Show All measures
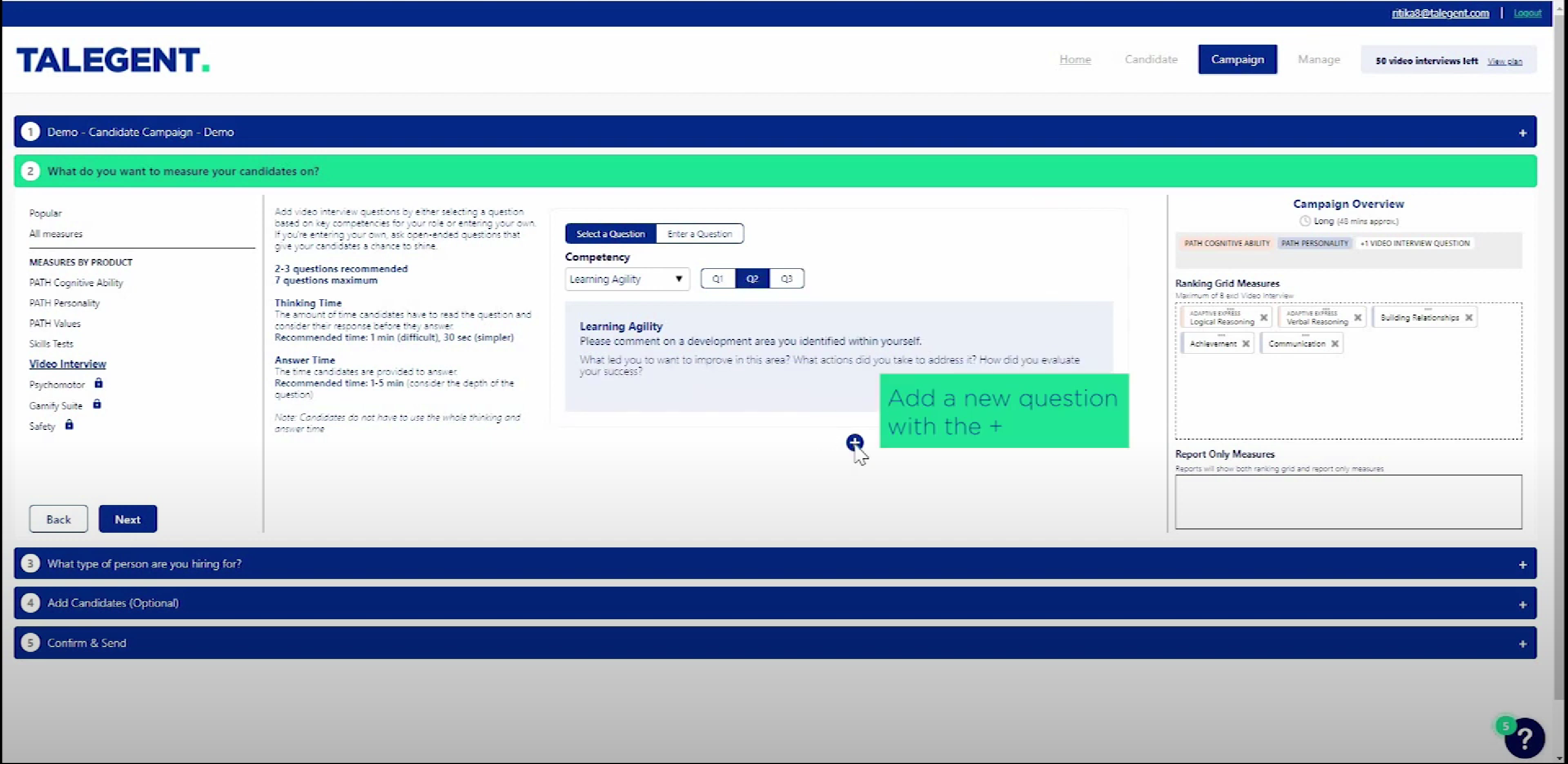Image resolution: width=1568 pixels, height=764 pixels. click(56, 233)
